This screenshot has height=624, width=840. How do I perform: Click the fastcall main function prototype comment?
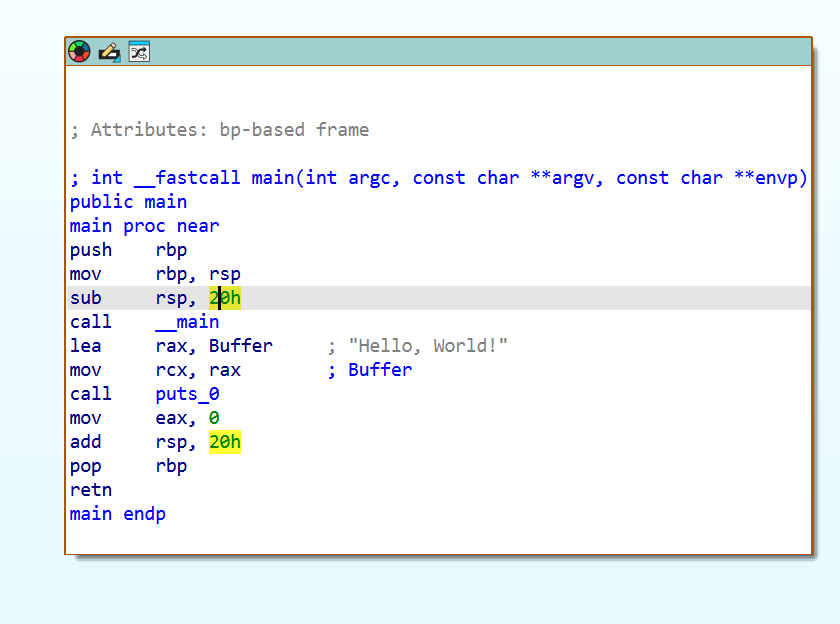pyautogui.click(x=438, y=178)
